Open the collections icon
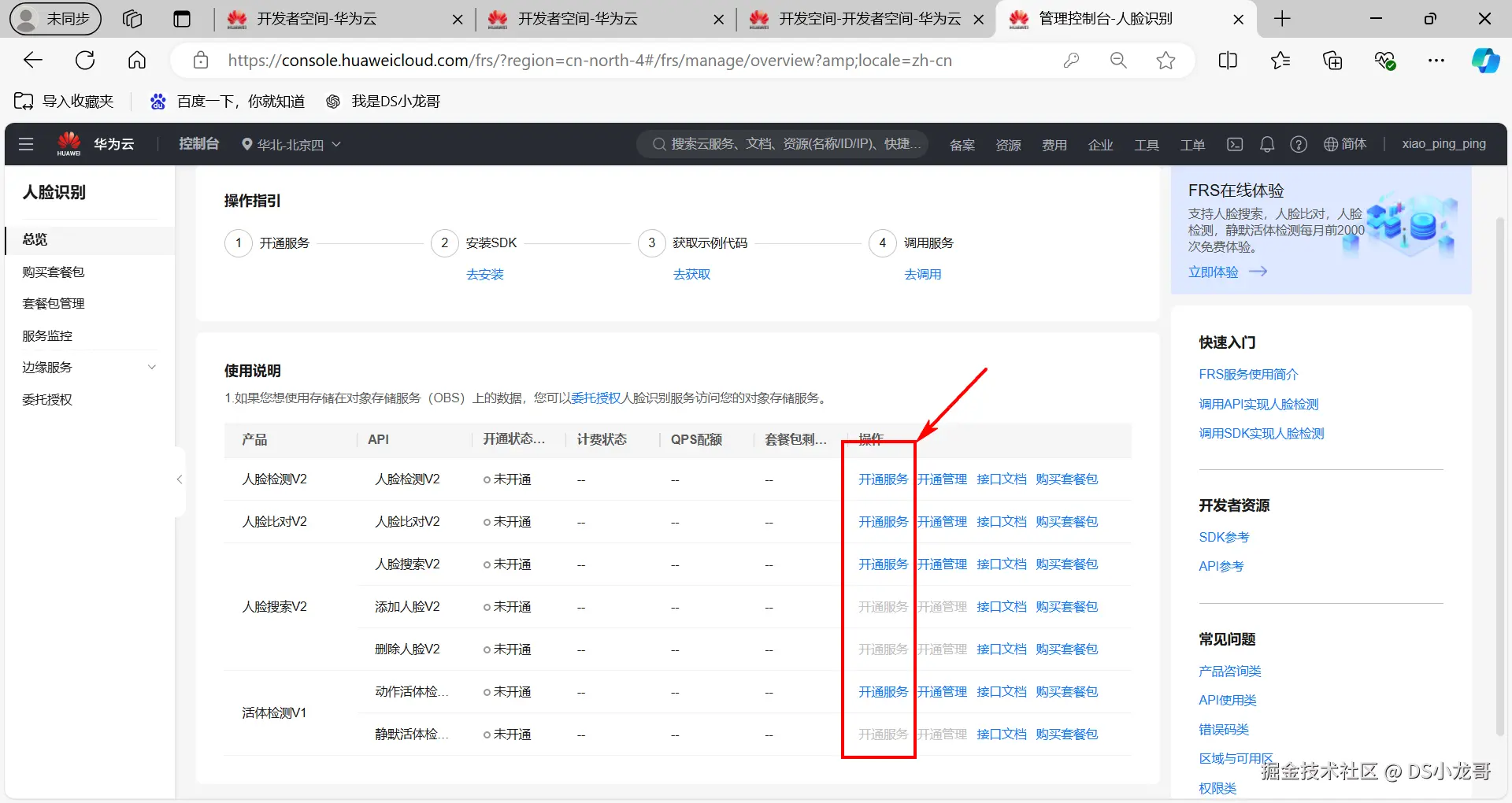 pyautogui.click(x=1332, y=60)
